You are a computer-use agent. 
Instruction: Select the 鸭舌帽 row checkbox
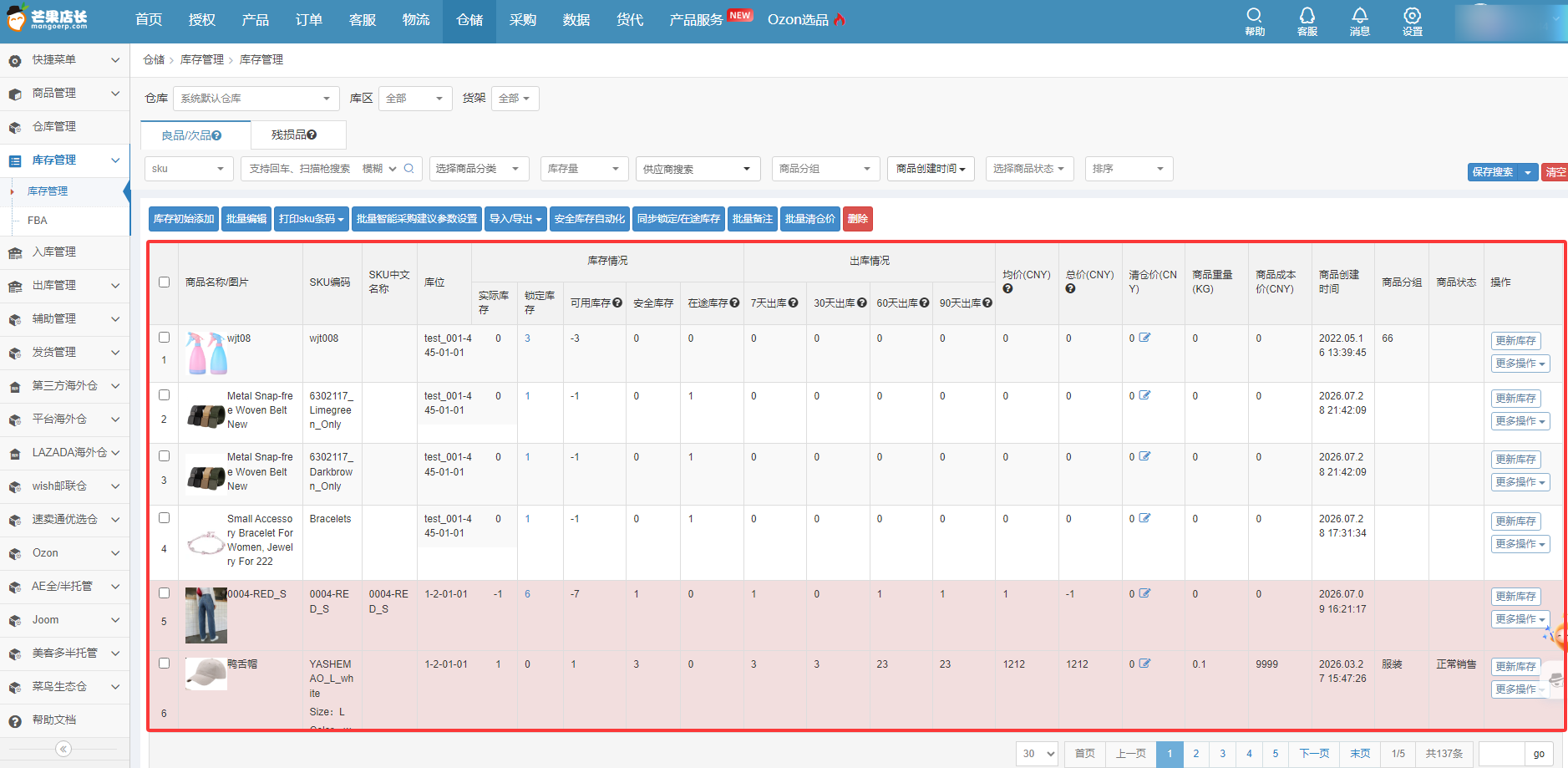[164, 664]
